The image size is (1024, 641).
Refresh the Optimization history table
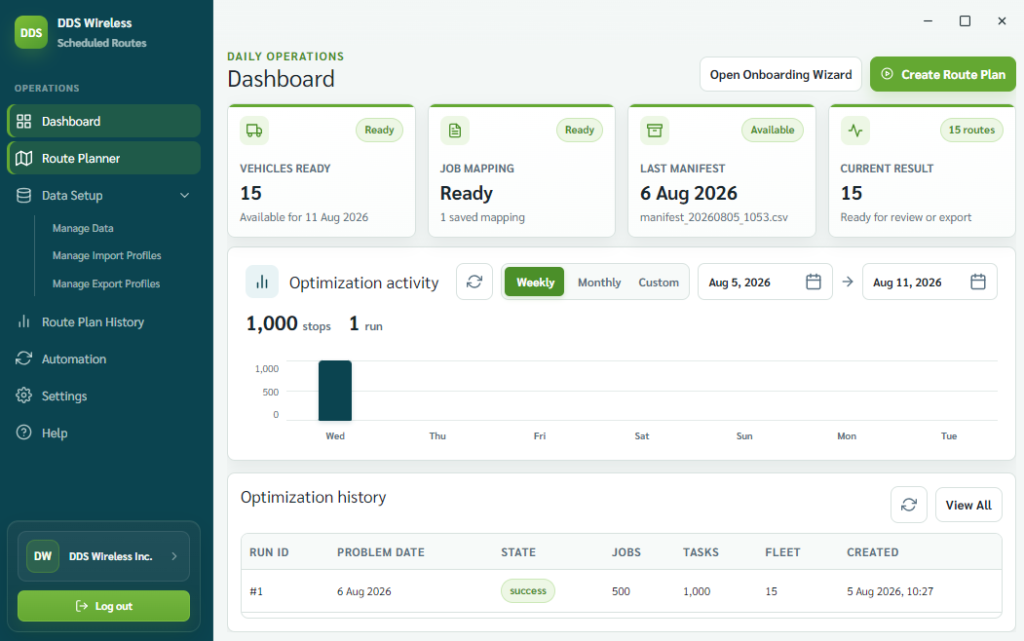(x=908, y=505)
